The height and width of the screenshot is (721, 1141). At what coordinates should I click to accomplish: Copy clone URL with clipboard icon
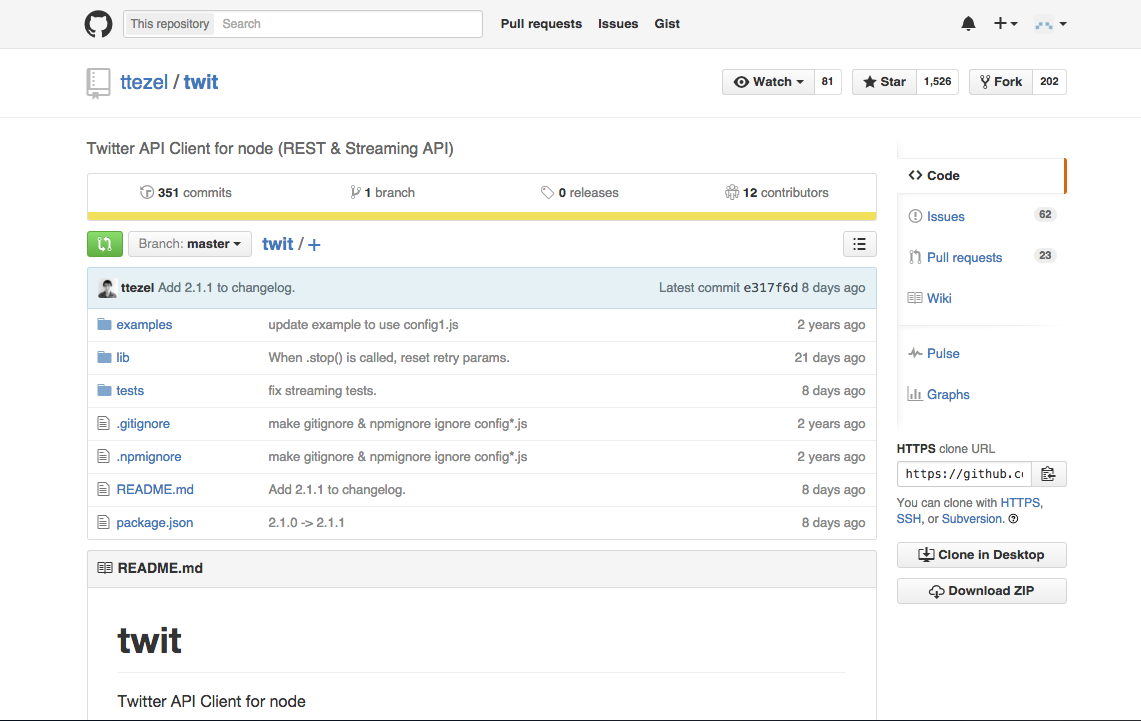pyautogui.click(x=1048, y=474)
